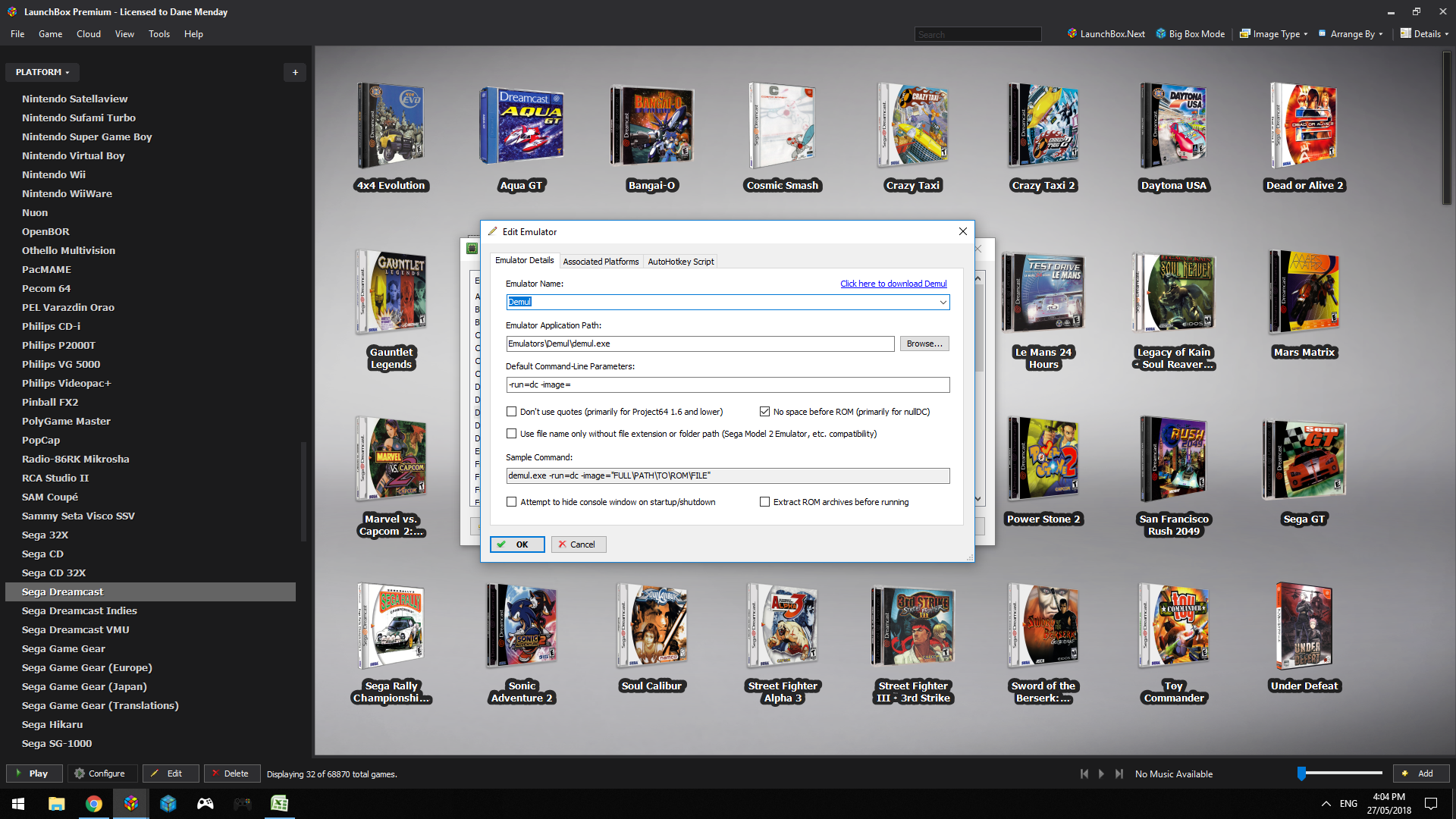Open the Details dropdown
The image size is (1456, 819).
(x=1424, y=34)
